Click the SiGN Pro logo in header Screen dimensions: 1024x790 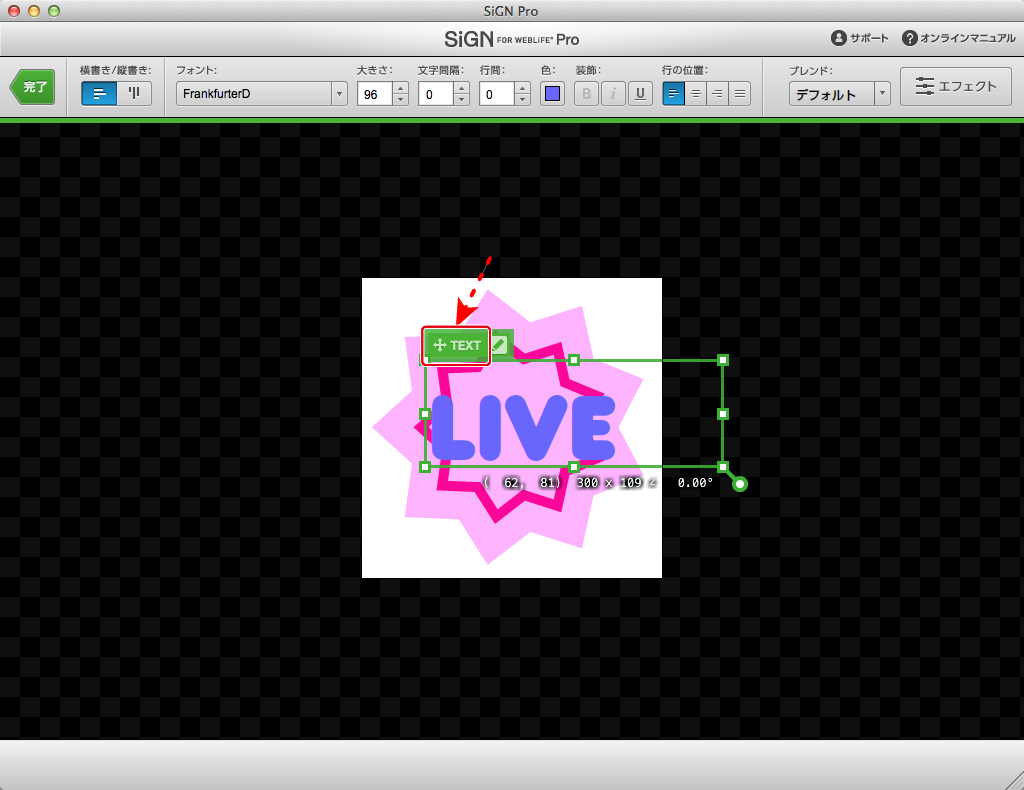coord(511,39)
